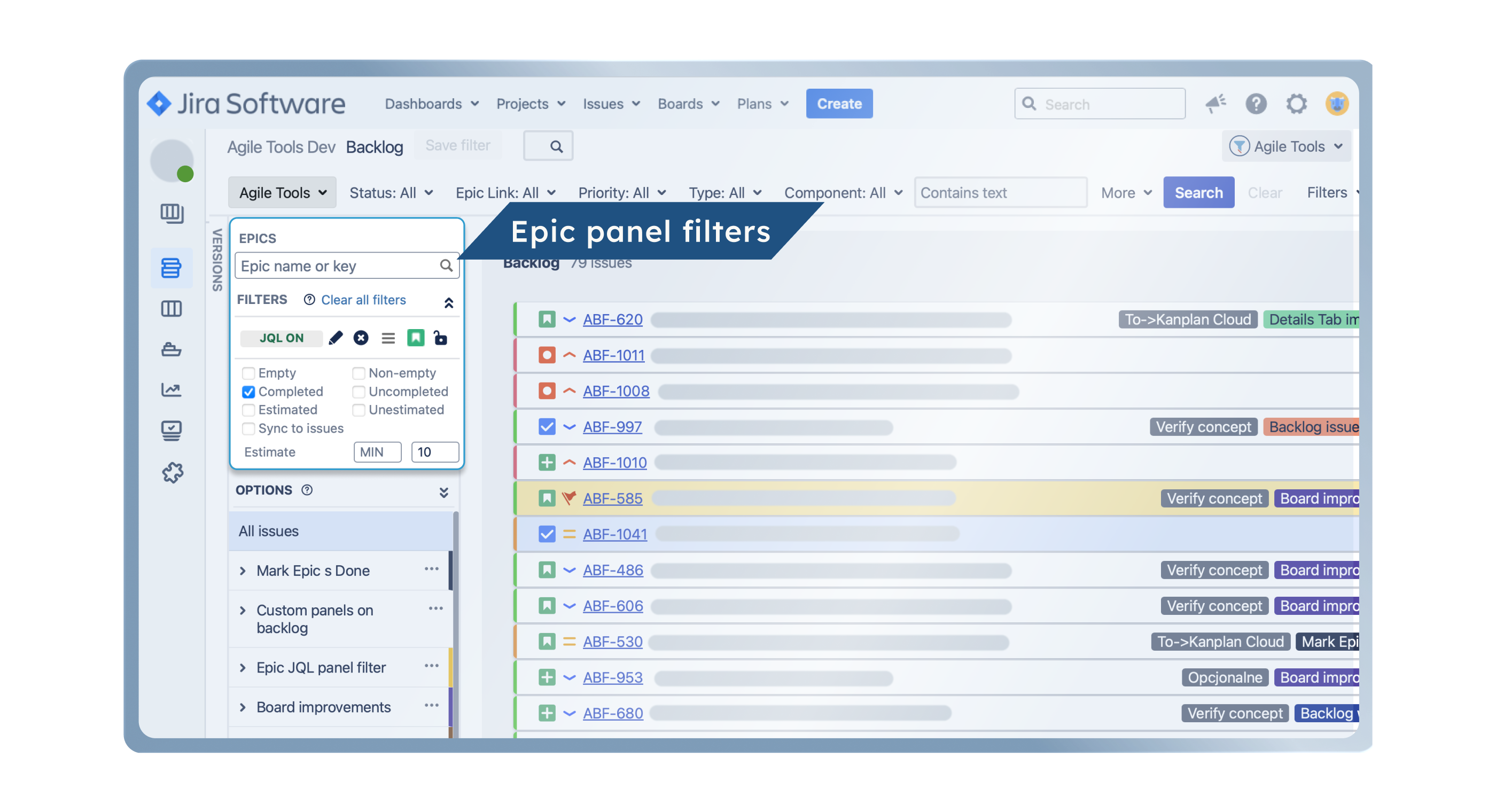Open the Dashboards menu
The height and width of the screenshot is (812, 1496).
[432, 104]
